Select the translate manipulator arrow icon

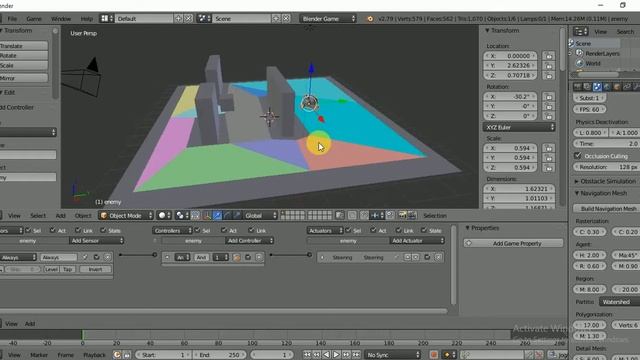(217, 216)
